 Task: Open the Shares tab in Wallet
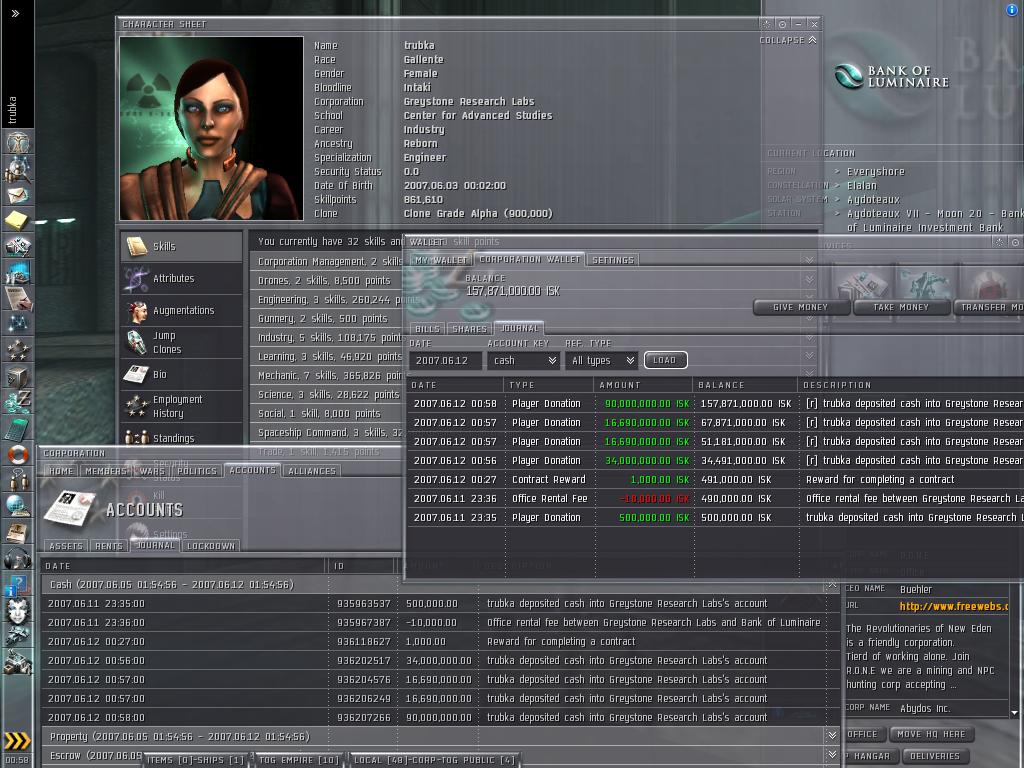[x=469, y=328]
